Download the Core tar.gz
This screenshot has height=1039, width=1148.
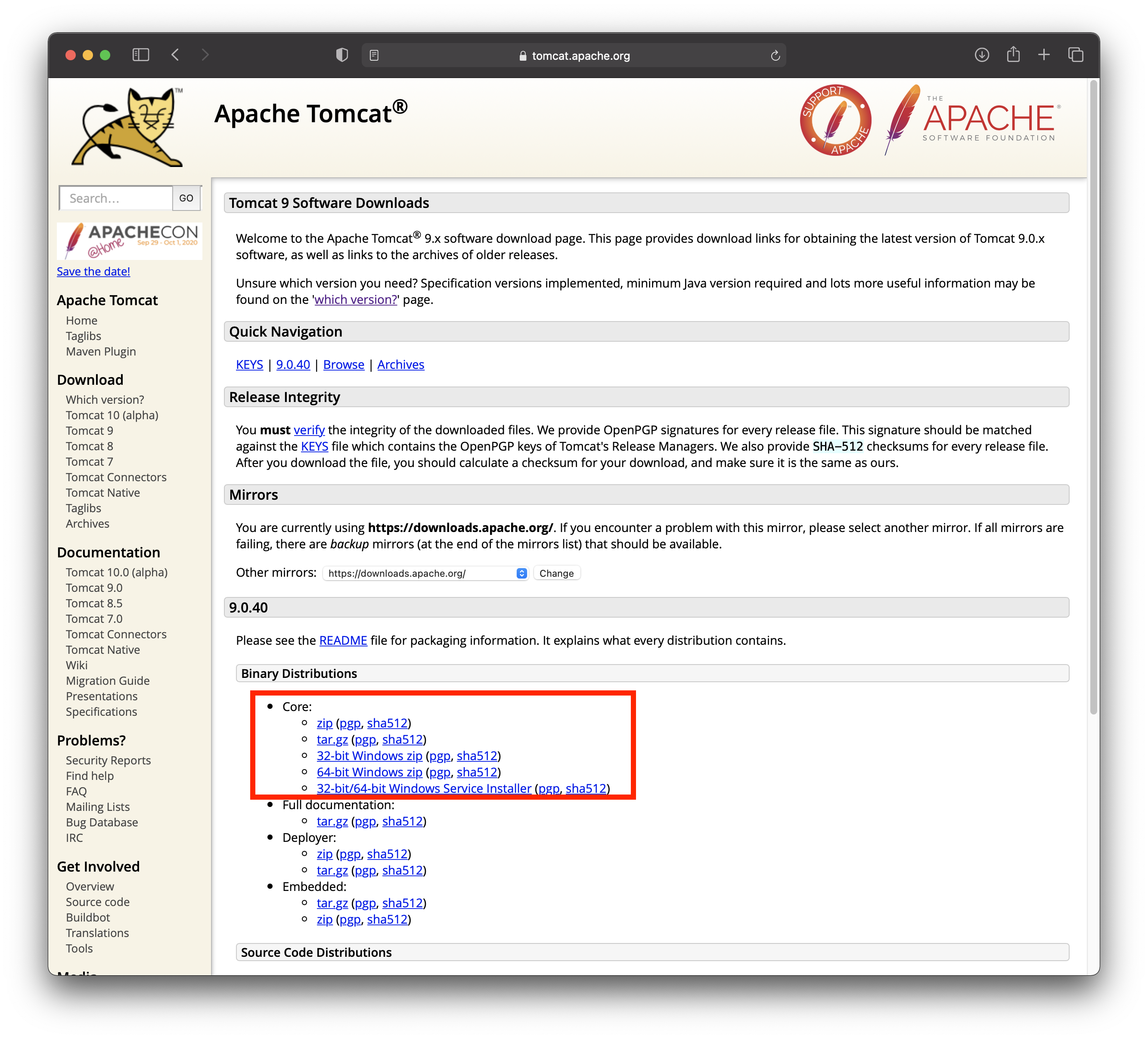point(332,739)
